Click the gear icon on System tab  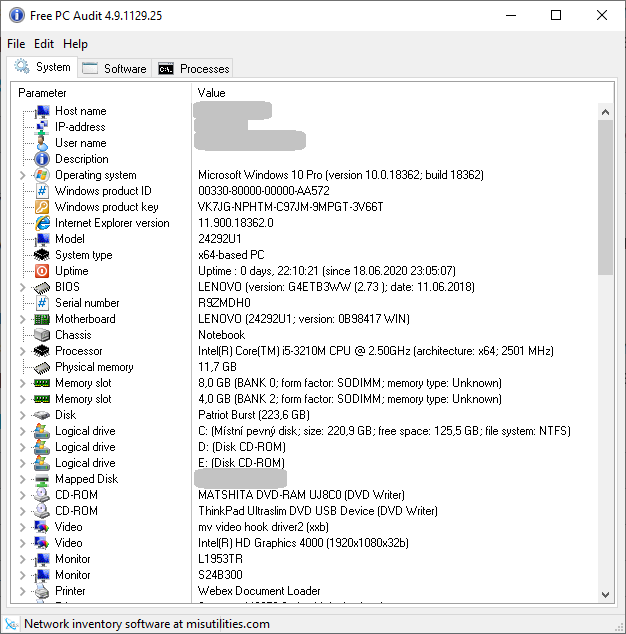(x=22, y=67)
